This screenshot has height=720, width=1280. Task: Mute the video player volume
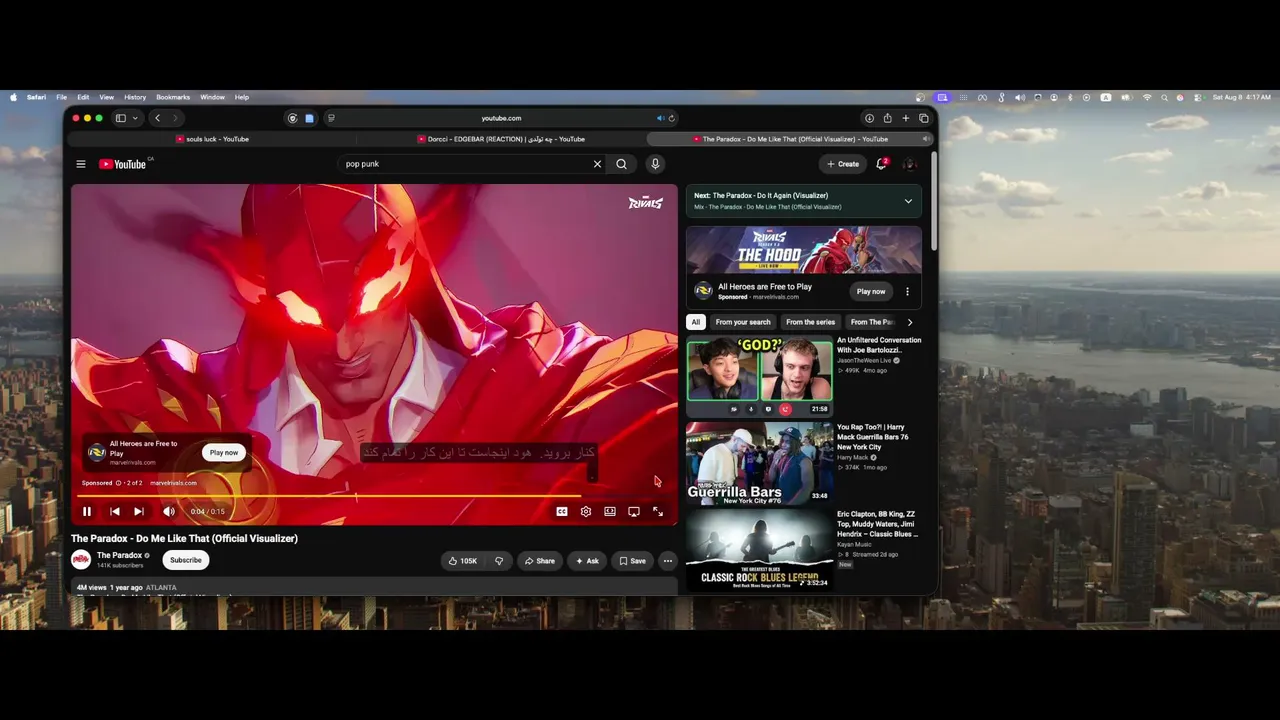(169, 511)
